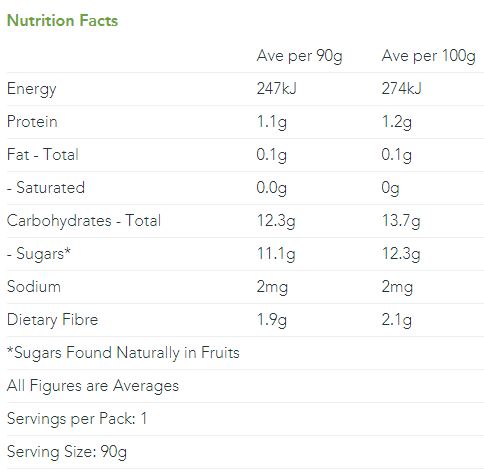Screen dimensions: 484x476
Task: Click the 1.2g protein per 100g value
Action: point(397,122)
